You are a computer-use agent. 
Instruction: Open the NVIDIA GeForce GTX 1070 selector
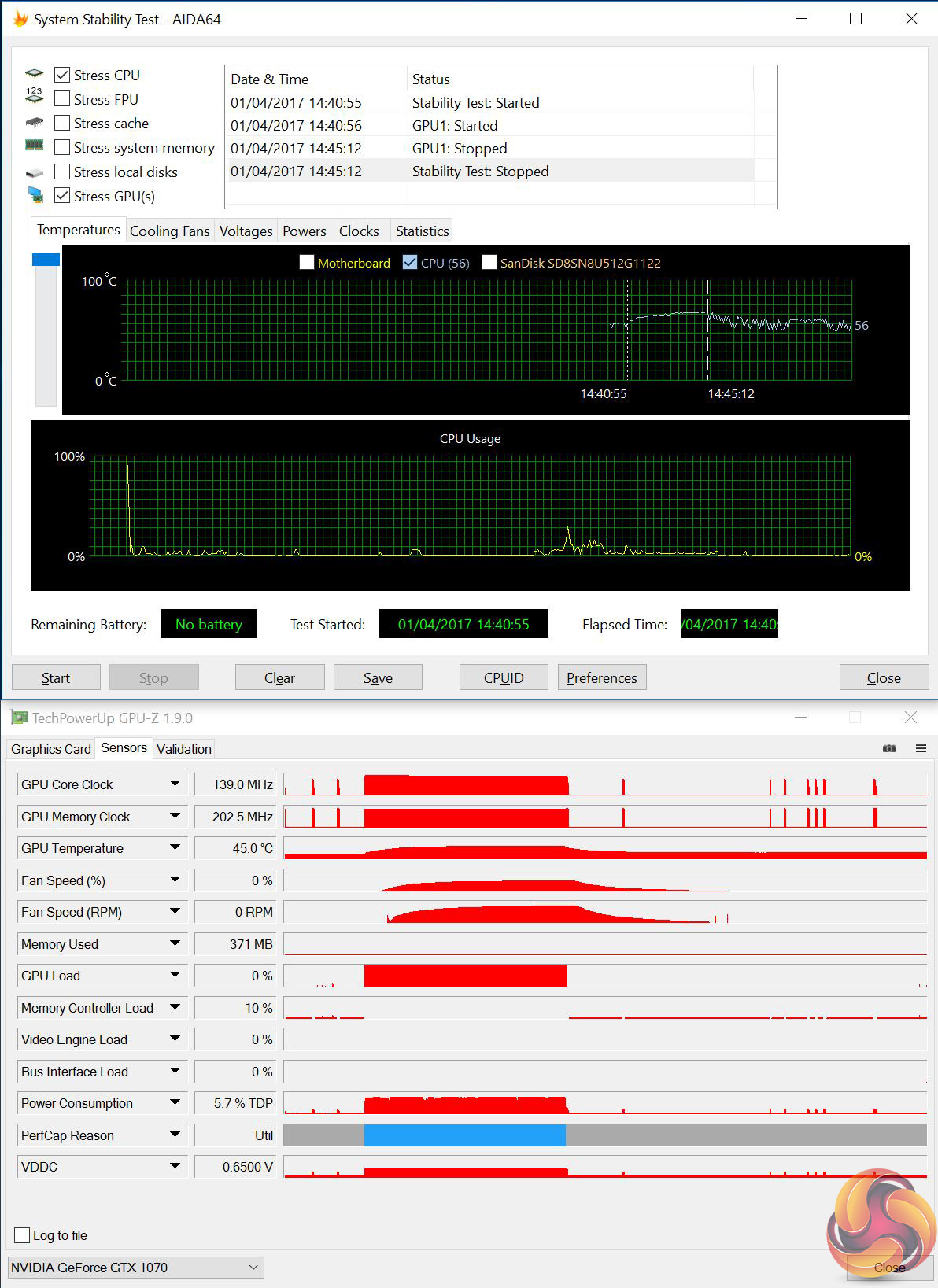click(x=136, y=1268)
